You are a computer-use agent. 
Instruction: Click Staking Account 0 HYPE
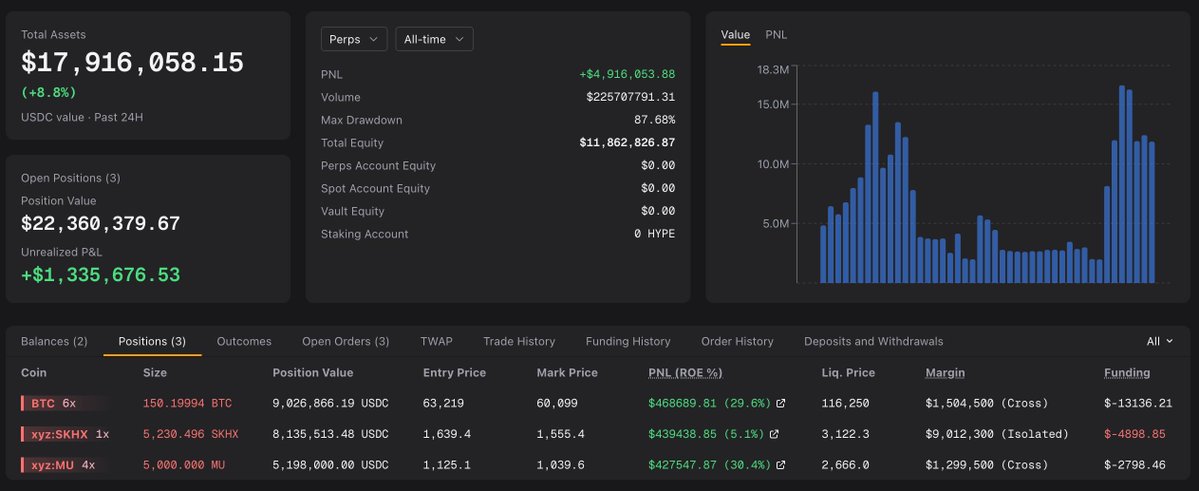(655, 234)
